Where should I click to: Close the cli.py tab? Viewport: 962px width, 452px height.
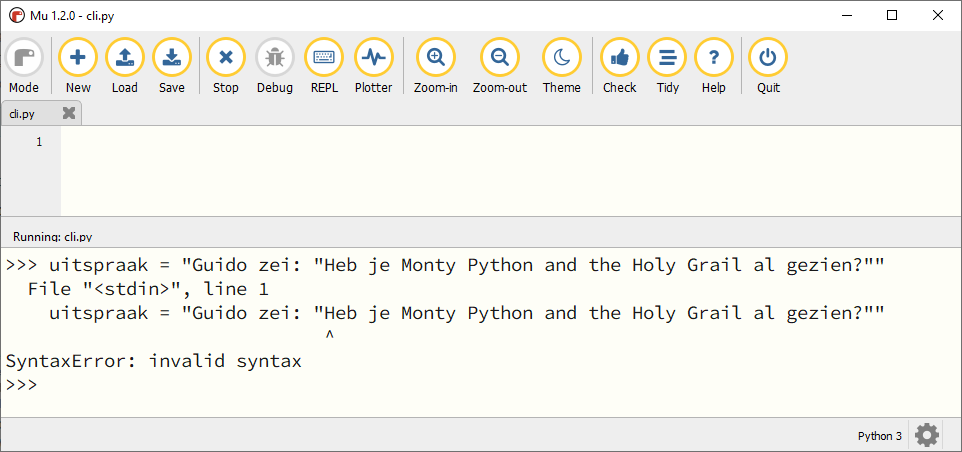pos(69,113)
